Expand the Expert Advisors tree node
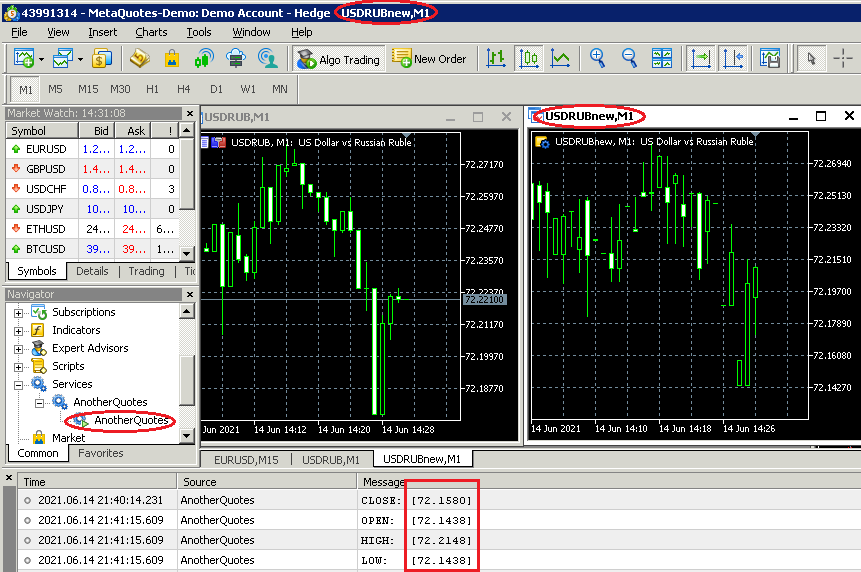Viewport: 861px width, 572px height. coord(18,350)
